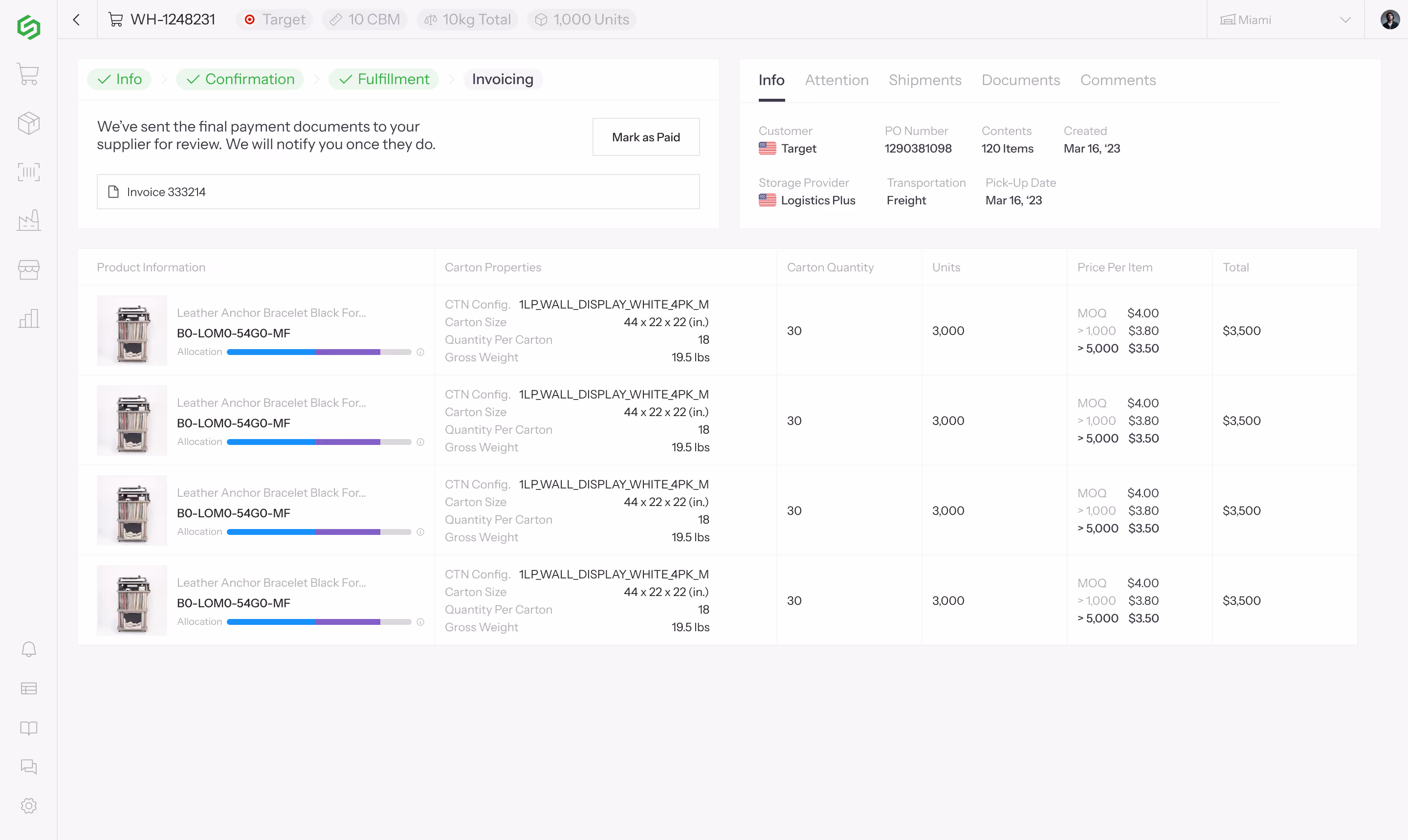Go to the Confirmation step

pos(240,79)
